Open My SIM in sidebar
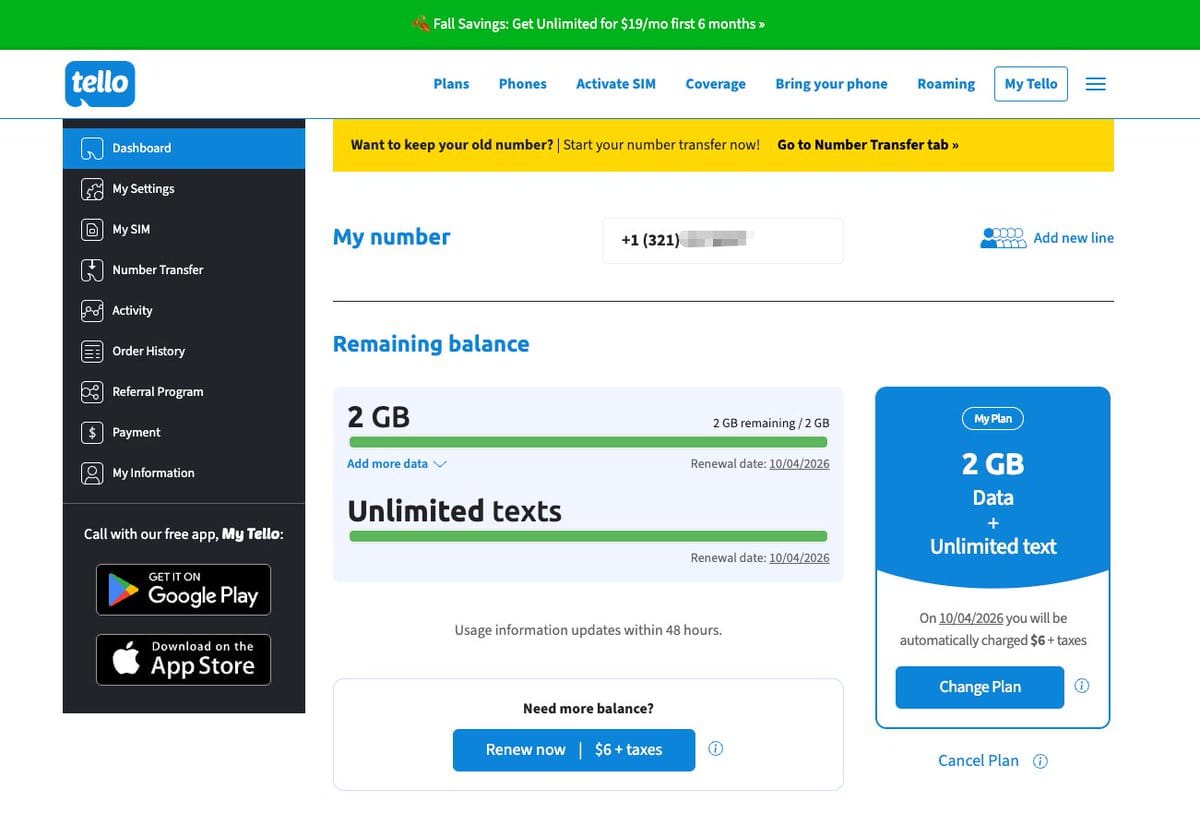 pyautogui.click(x=184, y=229)
